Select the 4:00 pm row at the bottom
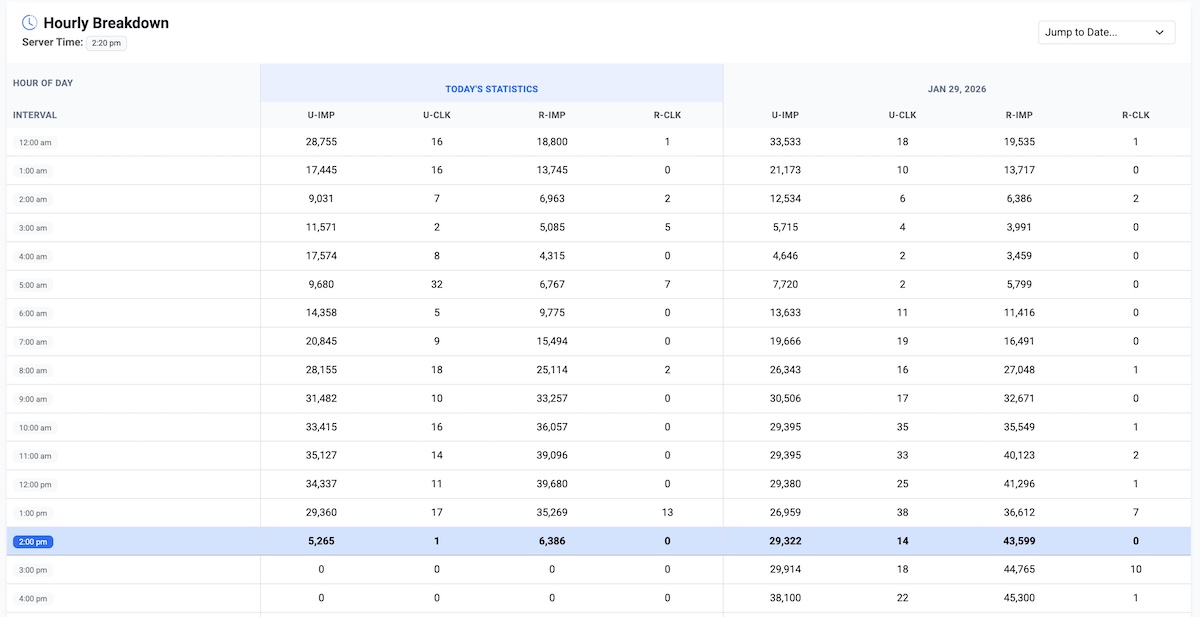The image size is (1200, 617). pyautogui.click(x=33, y=597)
